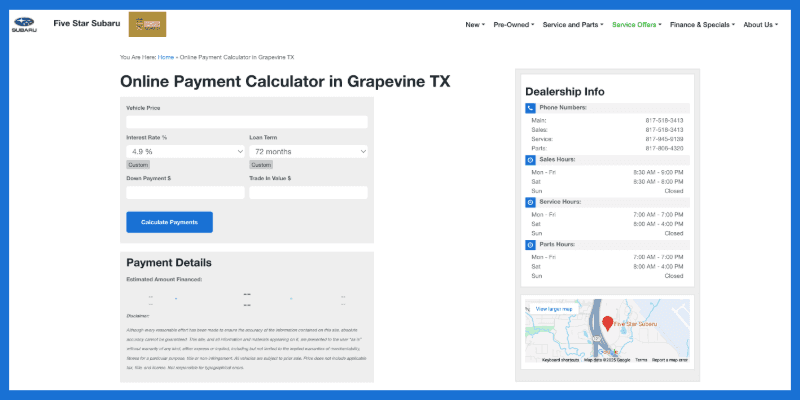
Task: Click the phone icon beside Phone Numbers
Action: tap(530, 108)
